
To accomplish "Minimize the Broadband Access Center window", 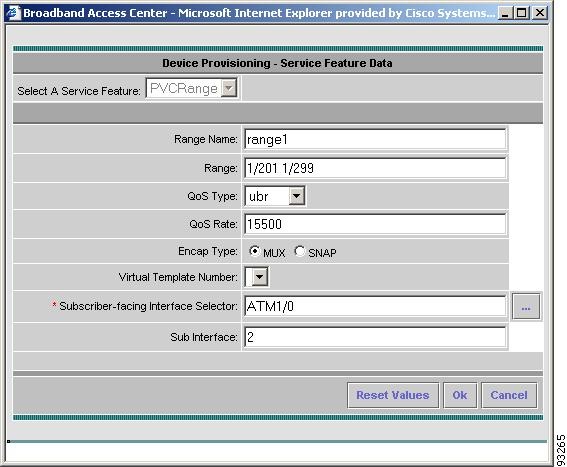I will pyautogui.click(x=505, y=13).
